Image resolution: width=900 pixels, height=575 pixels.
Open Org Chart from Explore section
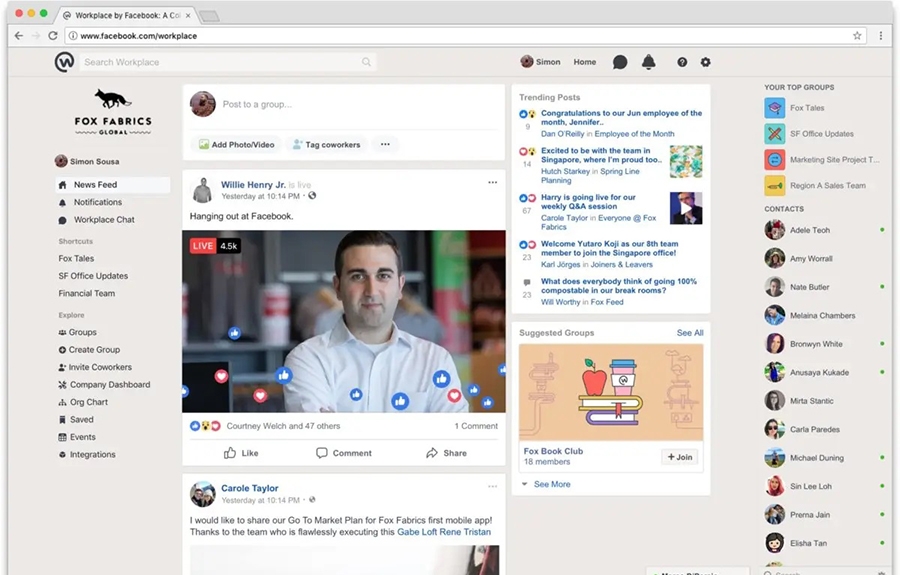(x=89, y=402)
